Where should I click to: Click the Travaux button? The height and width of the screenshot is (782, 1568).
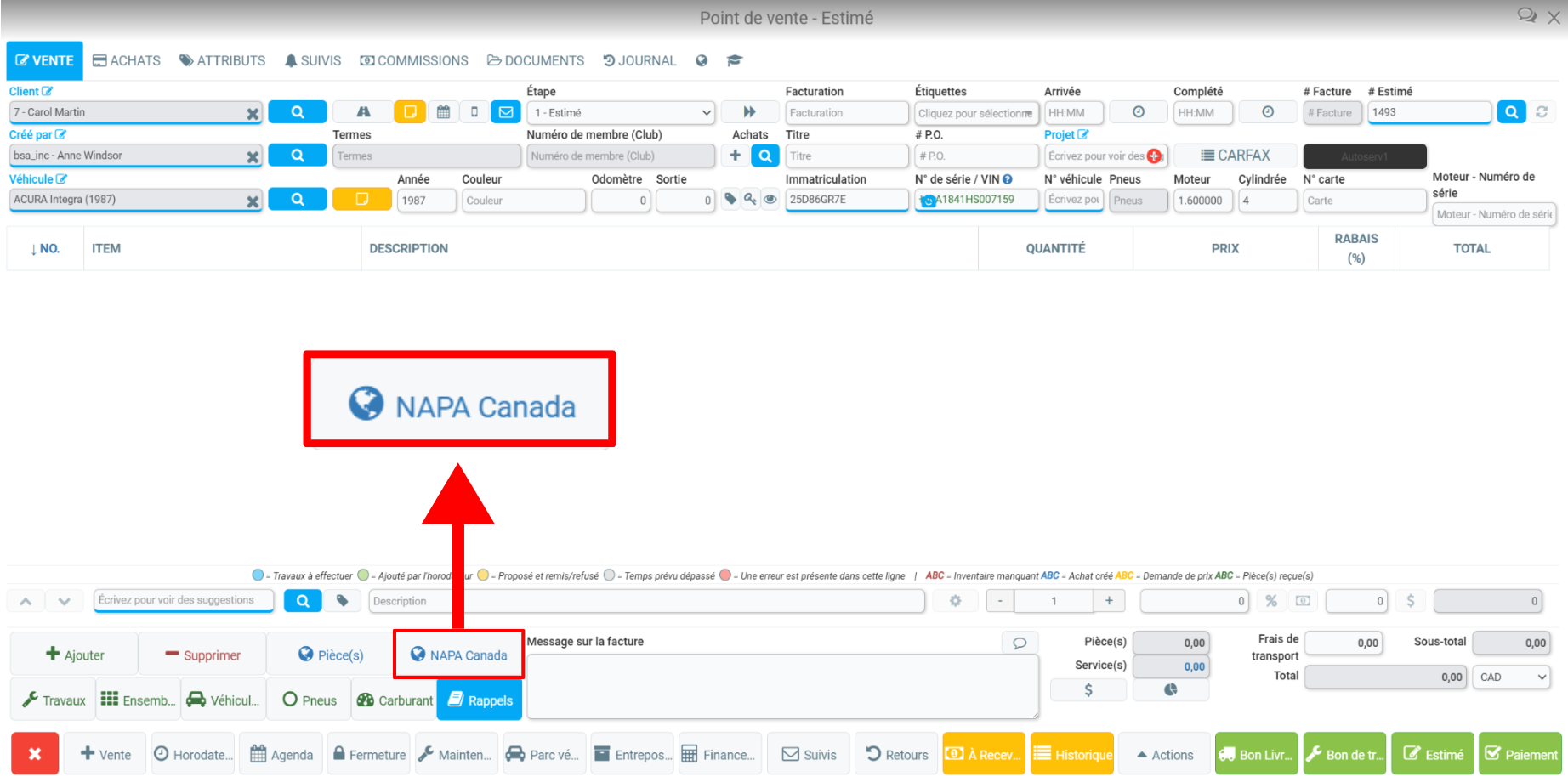click(54, 700)
